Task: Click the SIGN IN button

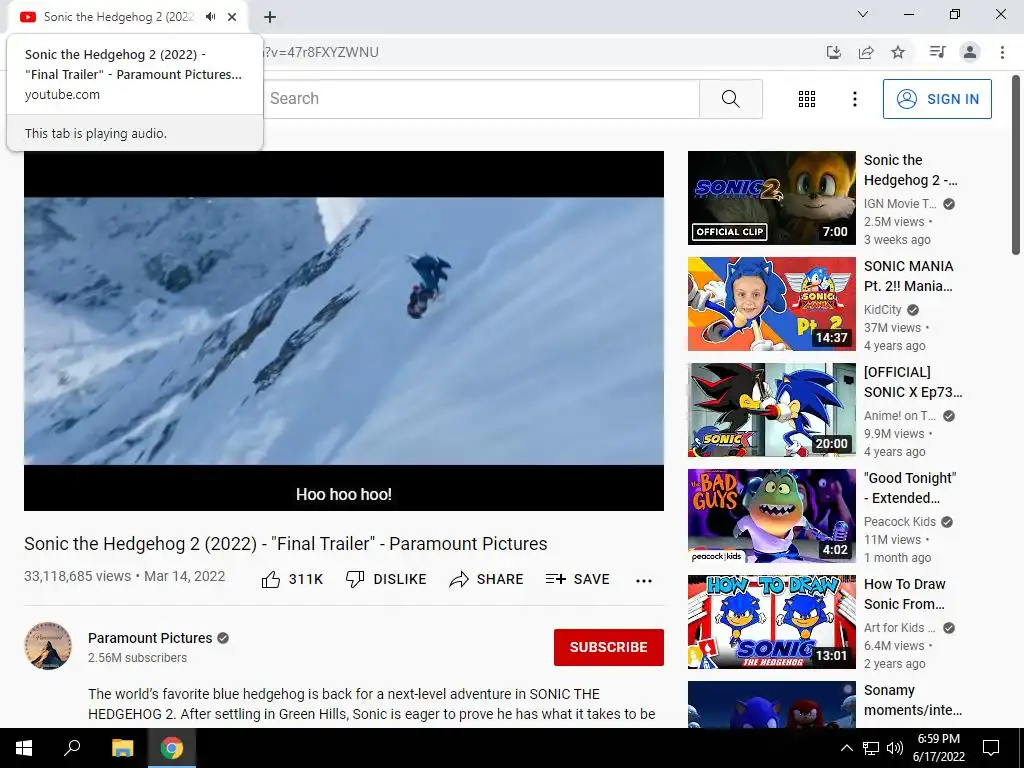Action: click(x=937, y=99)
